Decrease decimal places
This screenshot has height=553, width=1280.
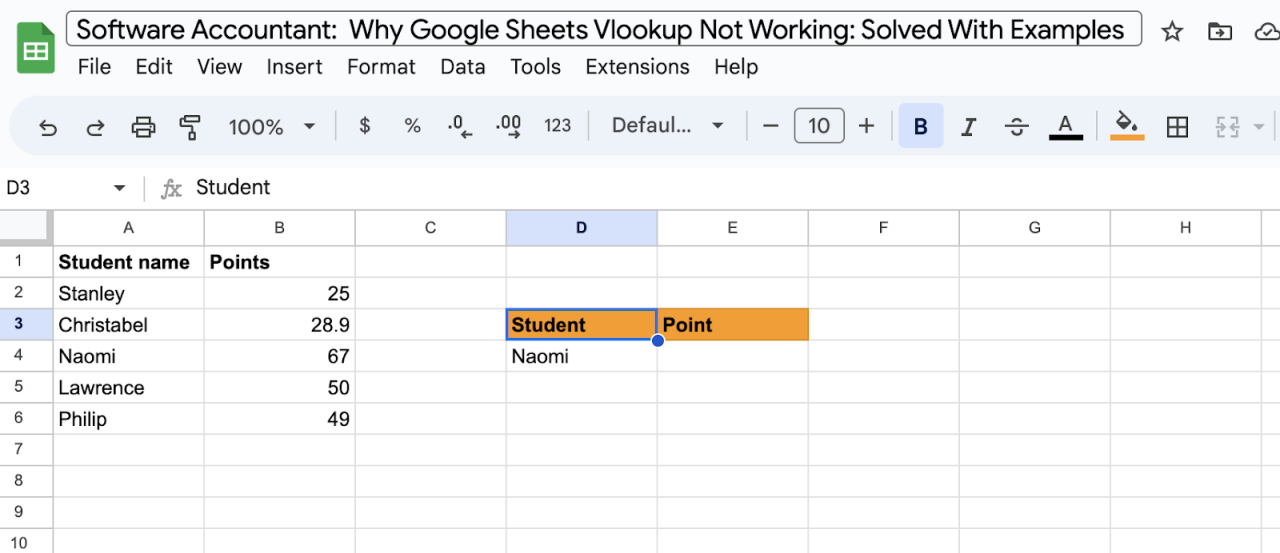(x=460, y=126)
